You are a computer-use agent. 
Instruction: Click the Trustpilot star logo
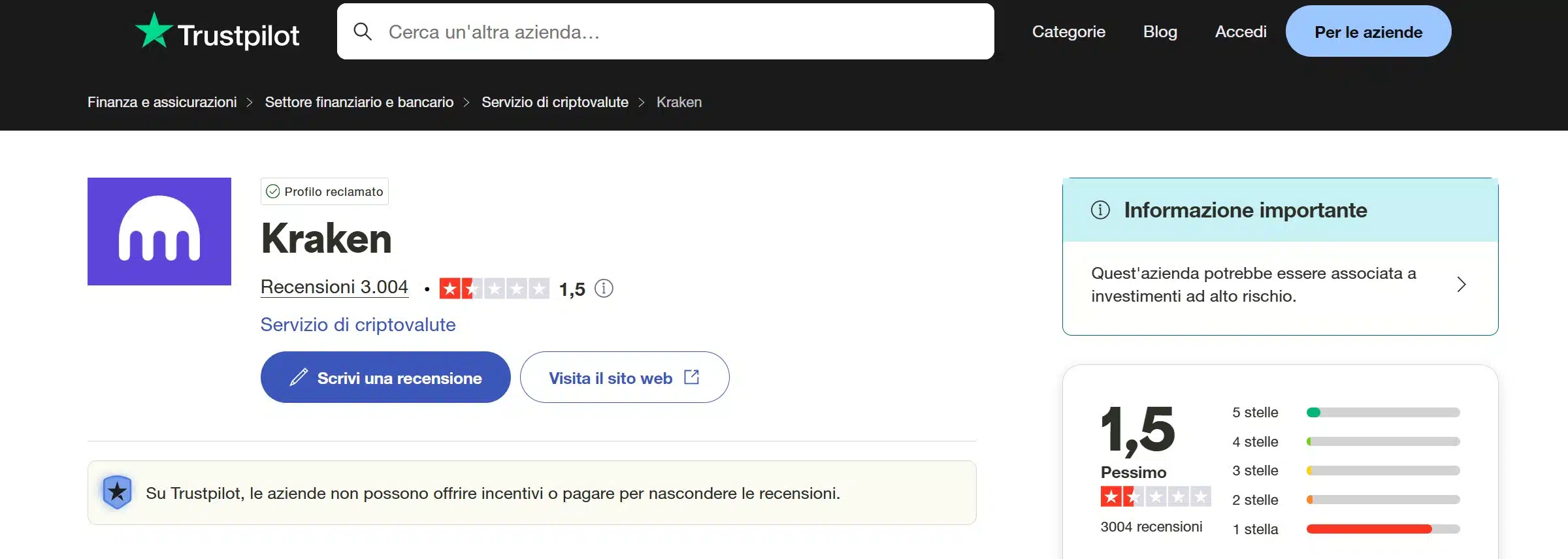[155, 30]
